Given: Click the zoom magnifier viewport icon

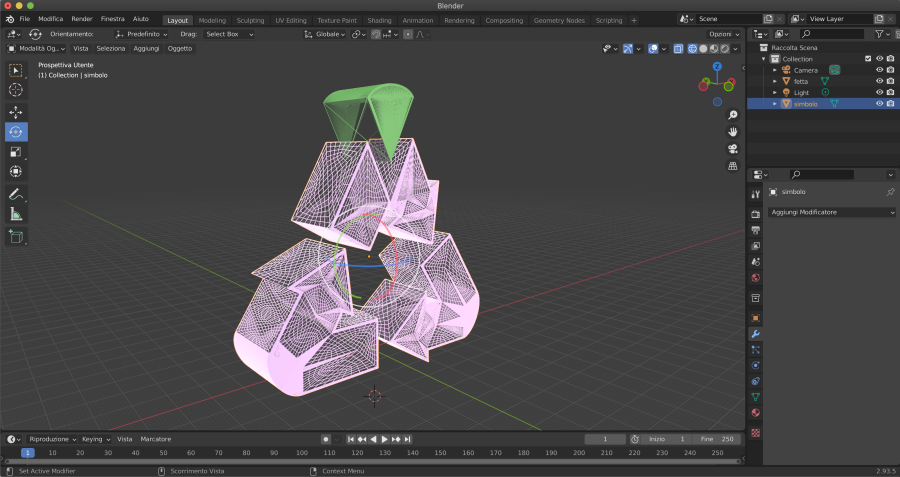Looking at the screenshot, I should (x=733, y=115).
